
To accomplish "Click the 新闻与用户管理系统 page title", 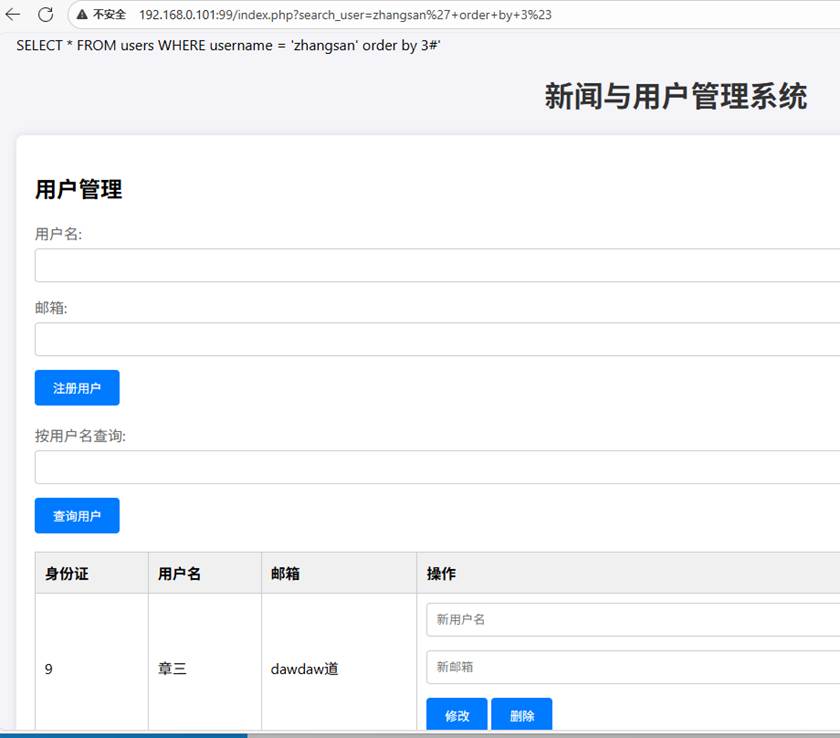I will (x=676, y=96).
